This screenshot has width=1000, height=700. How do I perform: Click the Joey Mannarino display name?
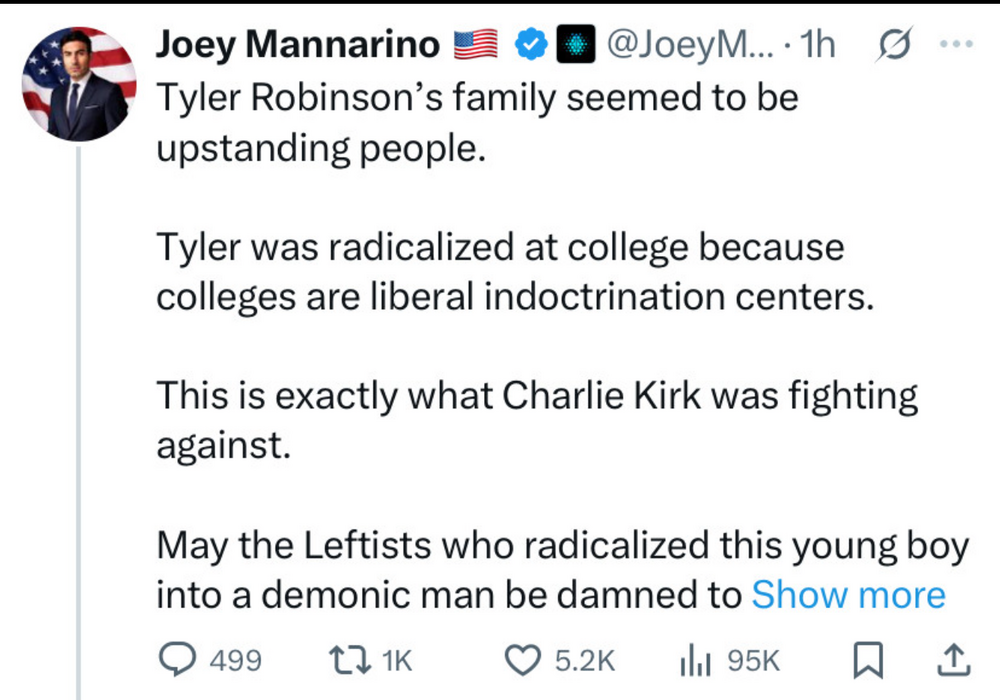tap(297, 45)
